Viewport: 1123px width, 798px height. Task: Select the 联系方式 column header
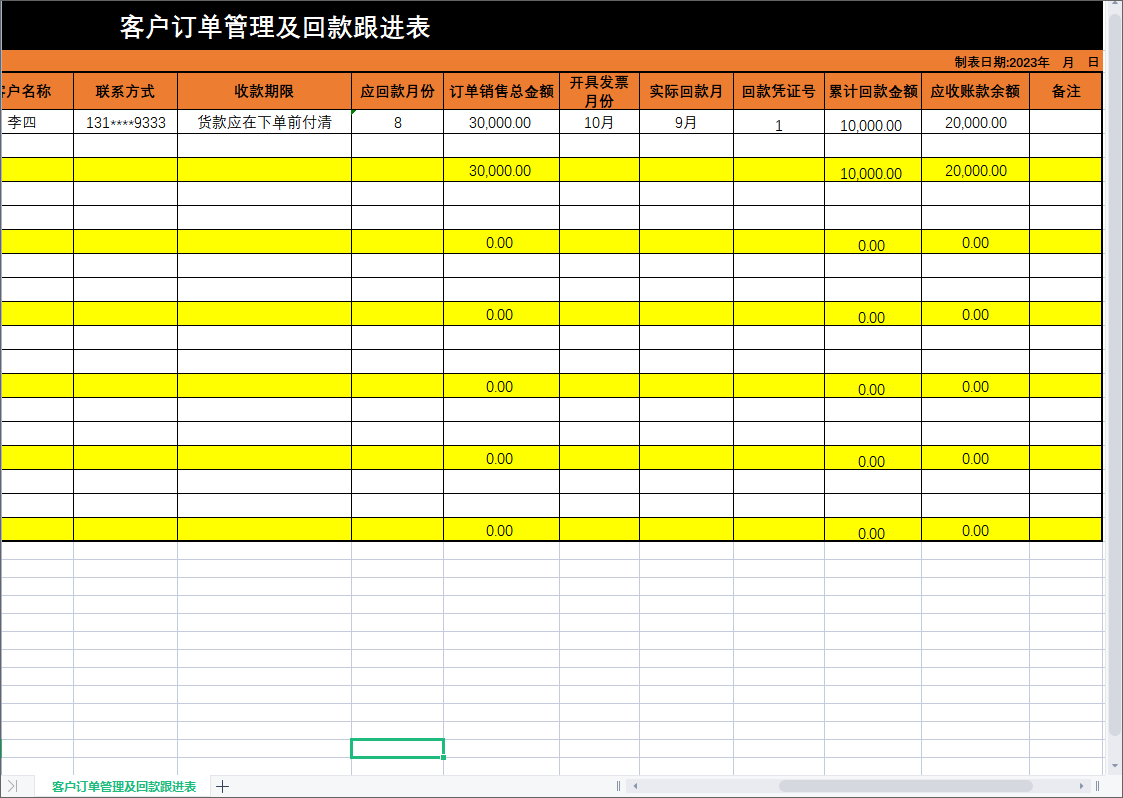[x=125, y=91]
